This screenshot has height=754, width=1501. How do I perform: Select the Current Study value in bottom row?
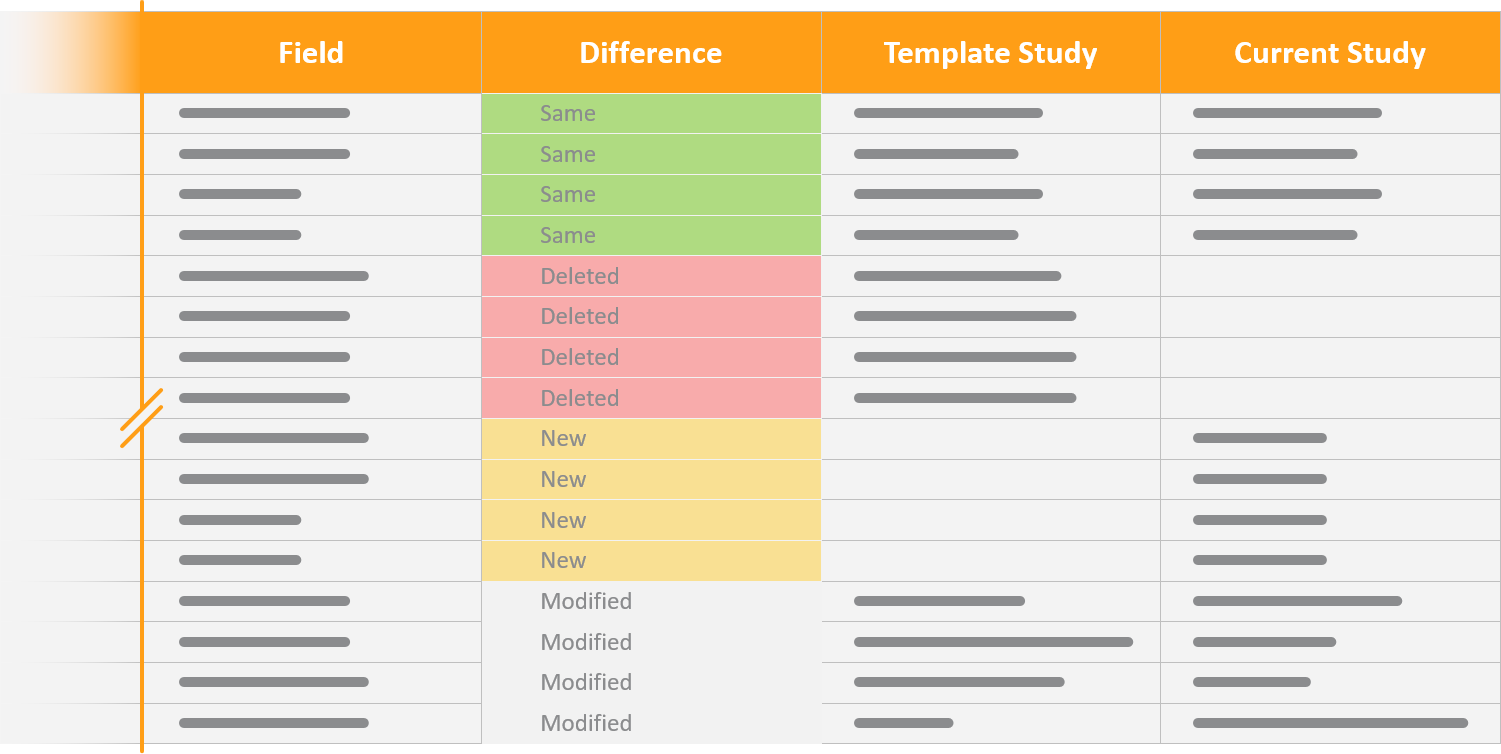point(1330,723)
